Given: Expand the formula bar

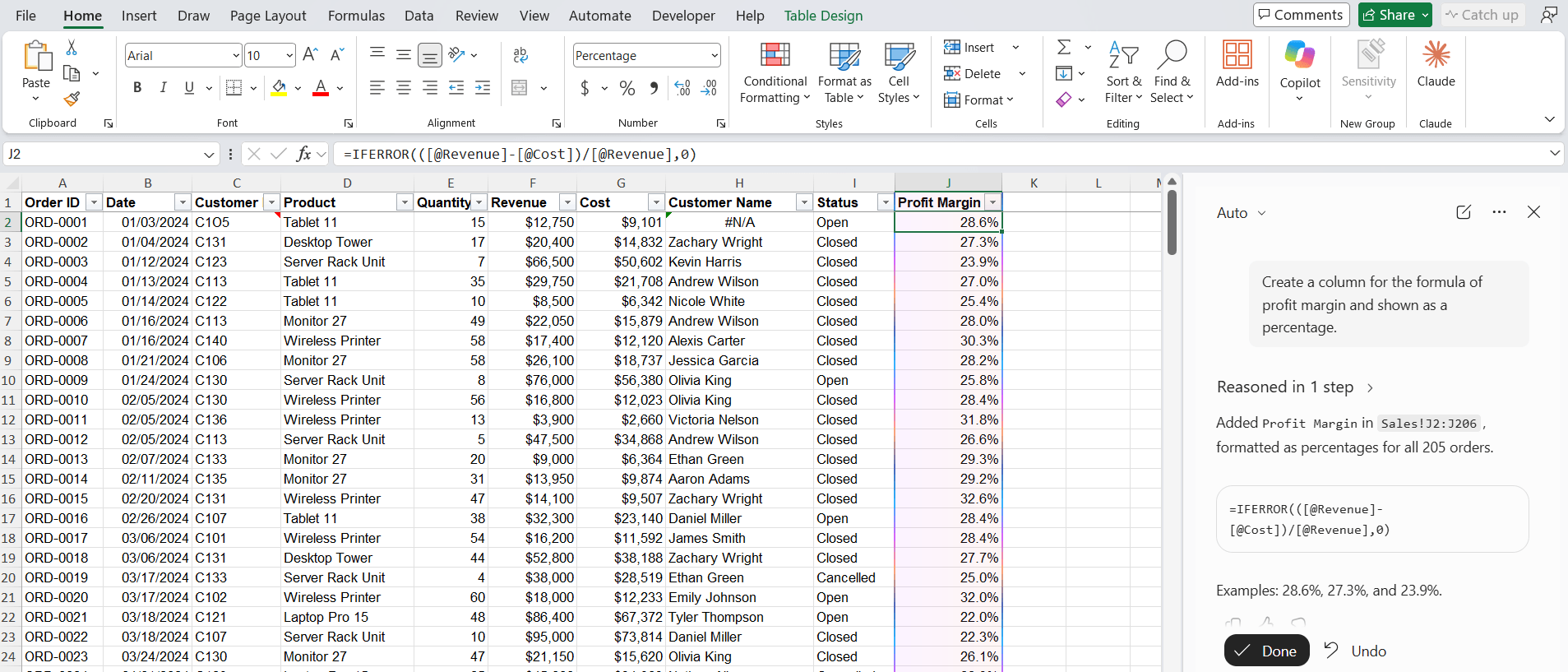Looking at the screenshot, I should pos(1554,153).
